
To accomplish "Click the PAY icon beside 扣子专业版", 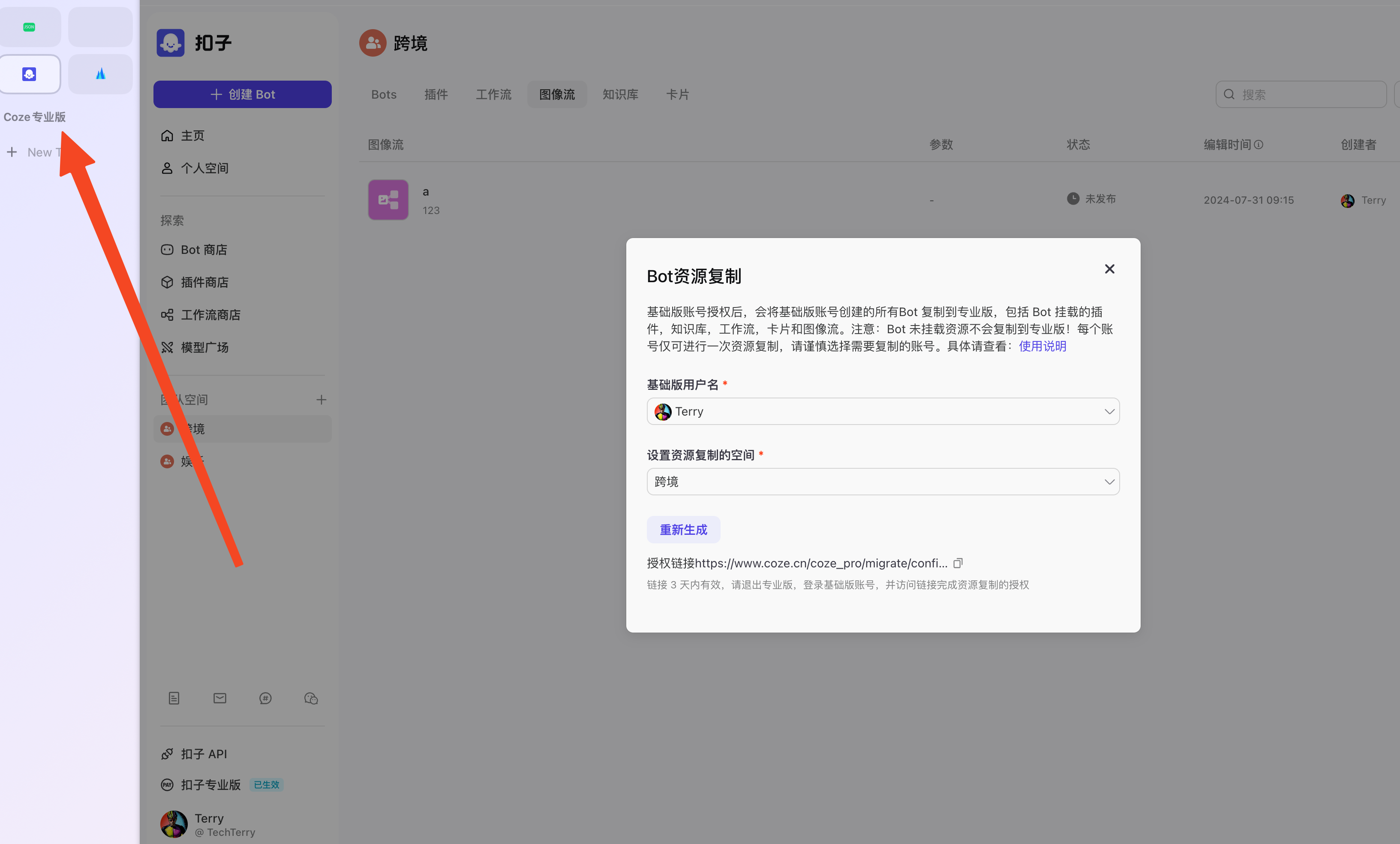I will coord(167,785).
